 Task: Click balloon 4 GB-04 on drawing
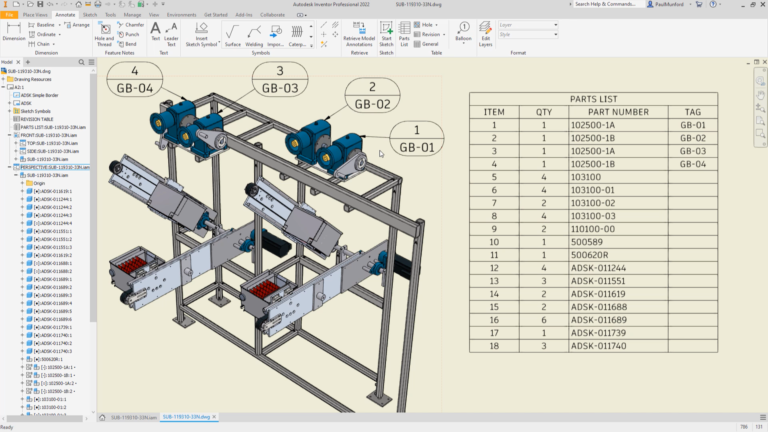pyautogui.click(x=135, y=80)
